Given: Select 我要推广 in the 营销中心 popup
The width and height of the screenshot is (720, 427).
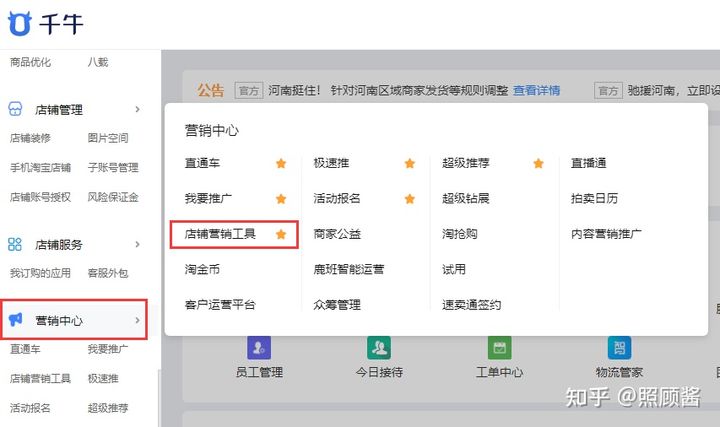Looking at the screenshot, I should click(x=208, y=198).
